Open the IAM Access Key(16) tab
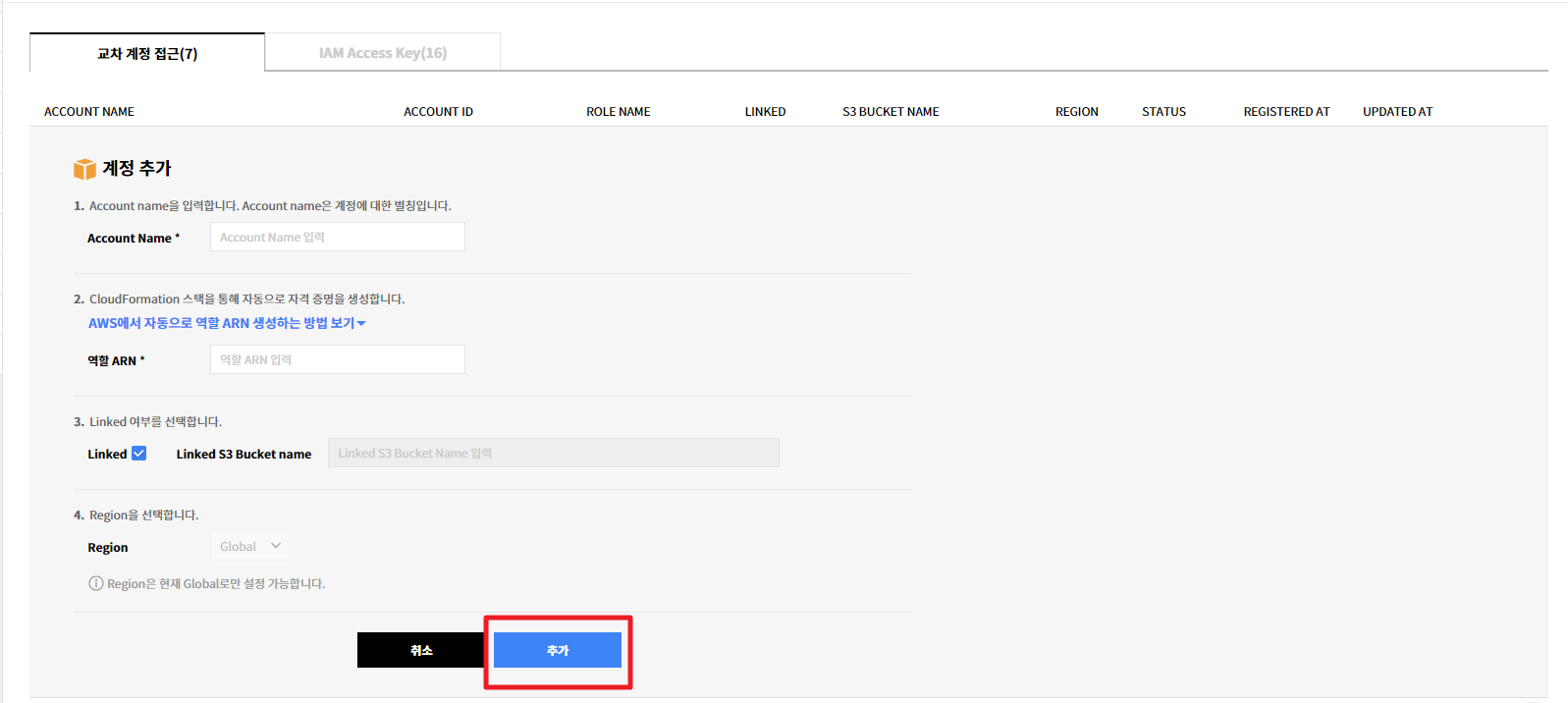1568x703 pixels. coord(382,53)
